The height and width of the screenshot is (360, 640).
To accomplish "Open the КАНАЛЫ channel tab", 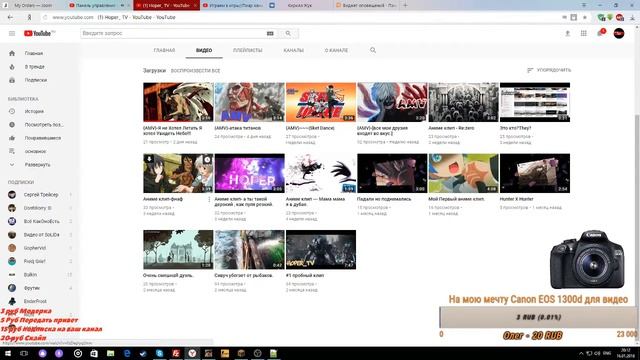I will tap(293, 50).
